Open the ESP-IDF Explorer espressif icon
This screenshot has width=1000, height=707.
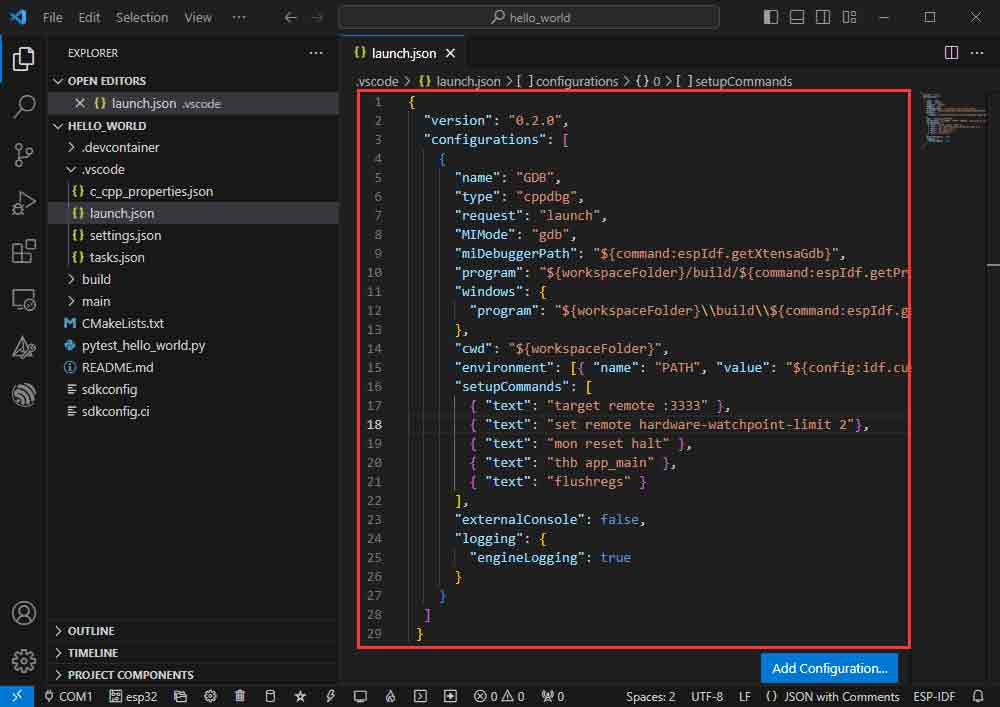24,395
